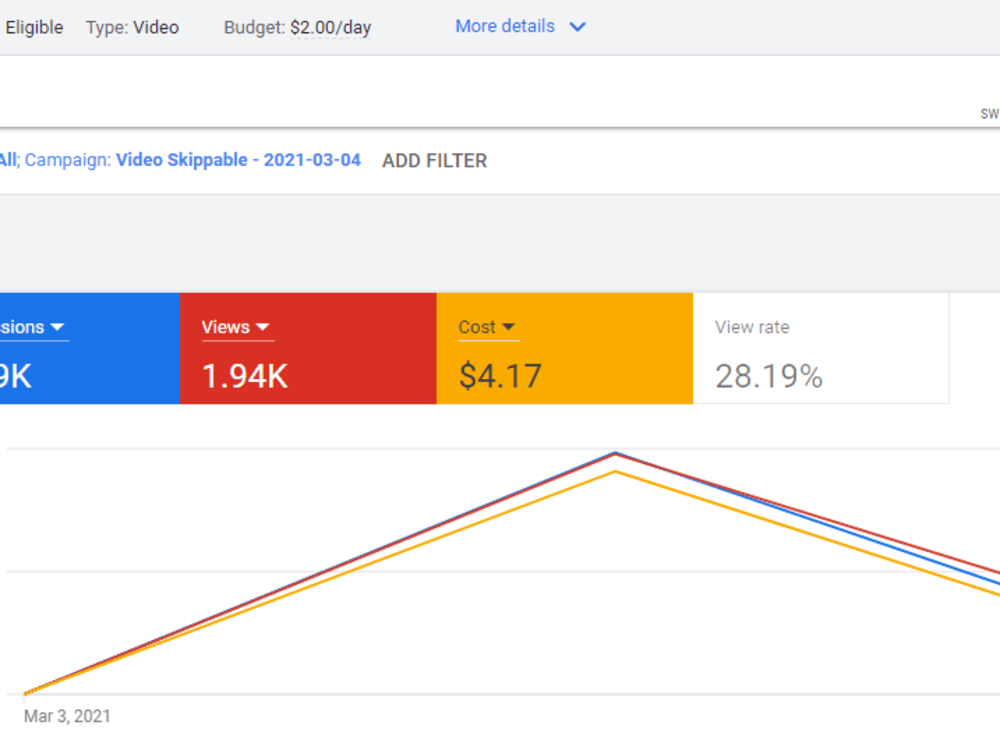Click the chart peak data point
The width and height of the screenshot is (1000, 750).
coord(615,453)
